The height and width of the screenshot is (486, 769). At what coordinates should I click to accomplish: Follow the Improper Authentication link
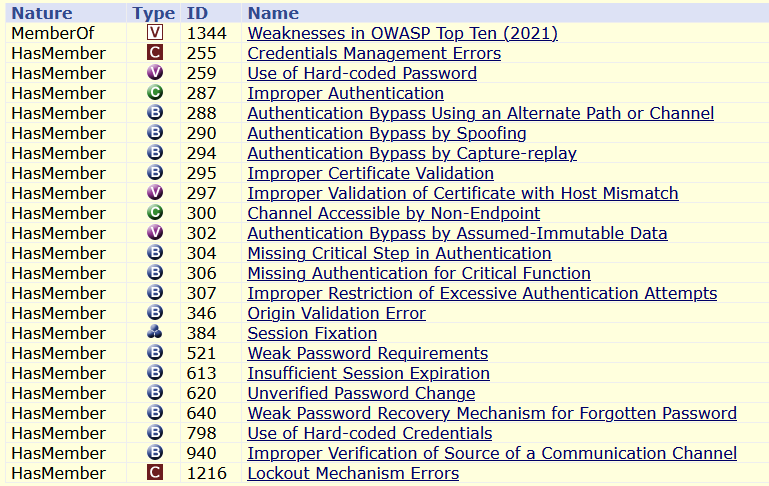click(x=345, y=93)
